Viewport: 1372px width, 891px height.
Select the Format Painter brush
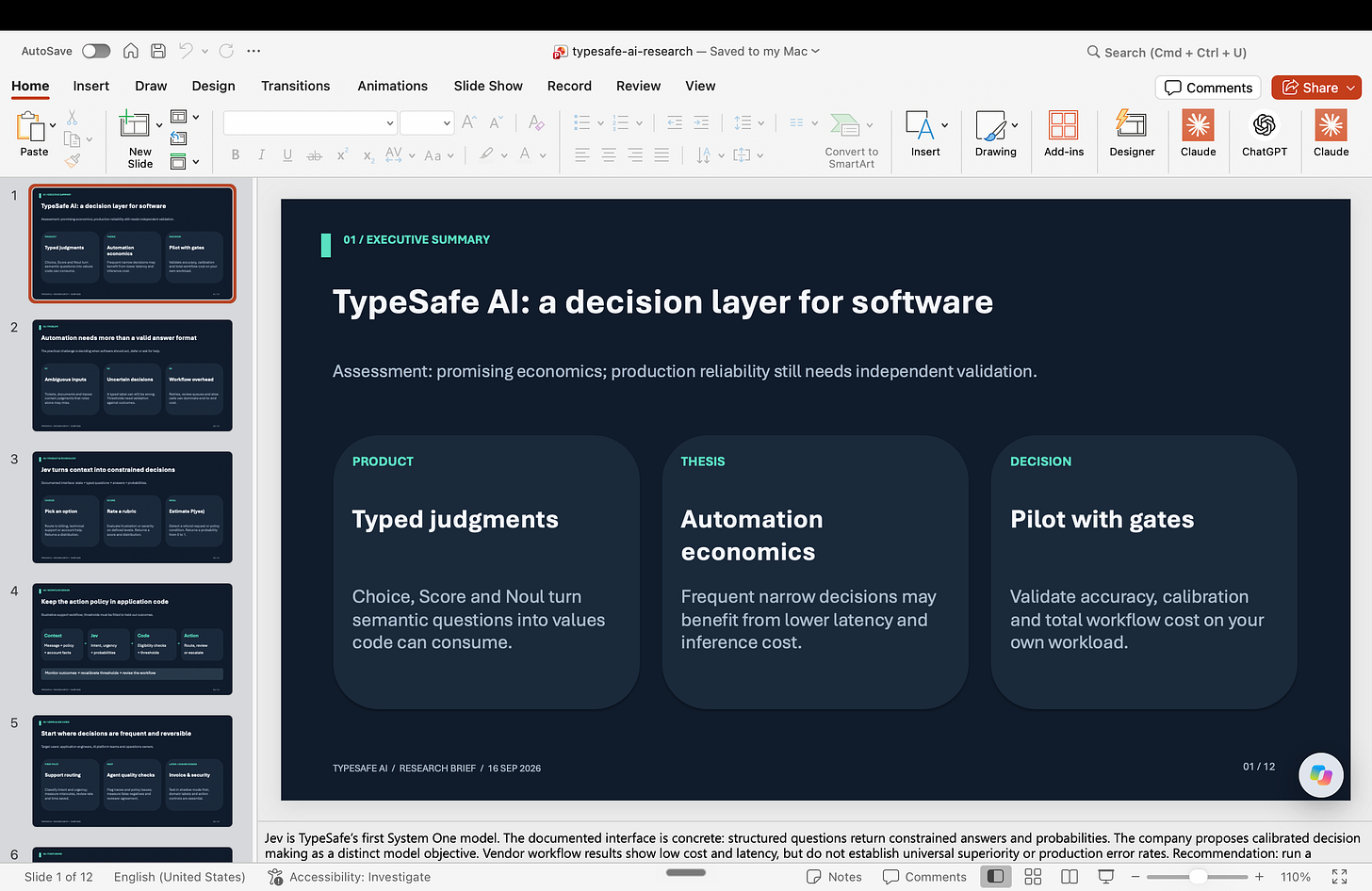[73, 160]
